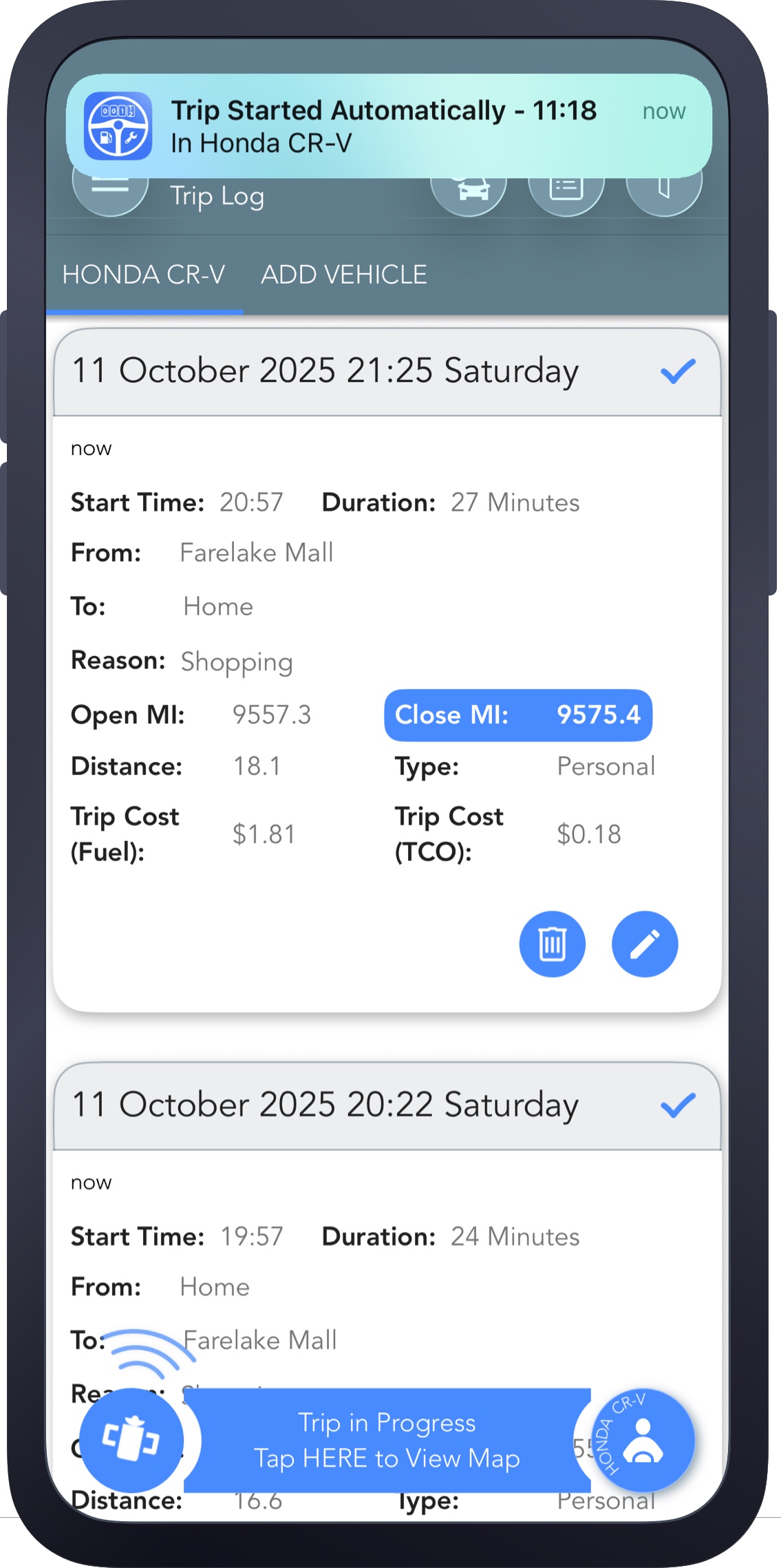Toggle the checkmark on the 20:22 trip
The height and width of the screenshot is (1568, 781).
[x=678, y=1105]
